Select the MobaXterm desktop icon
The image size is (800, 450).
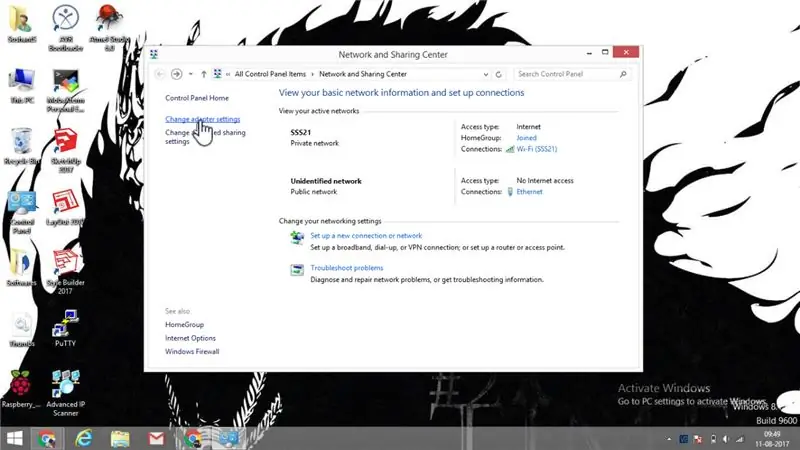point(65,90)
